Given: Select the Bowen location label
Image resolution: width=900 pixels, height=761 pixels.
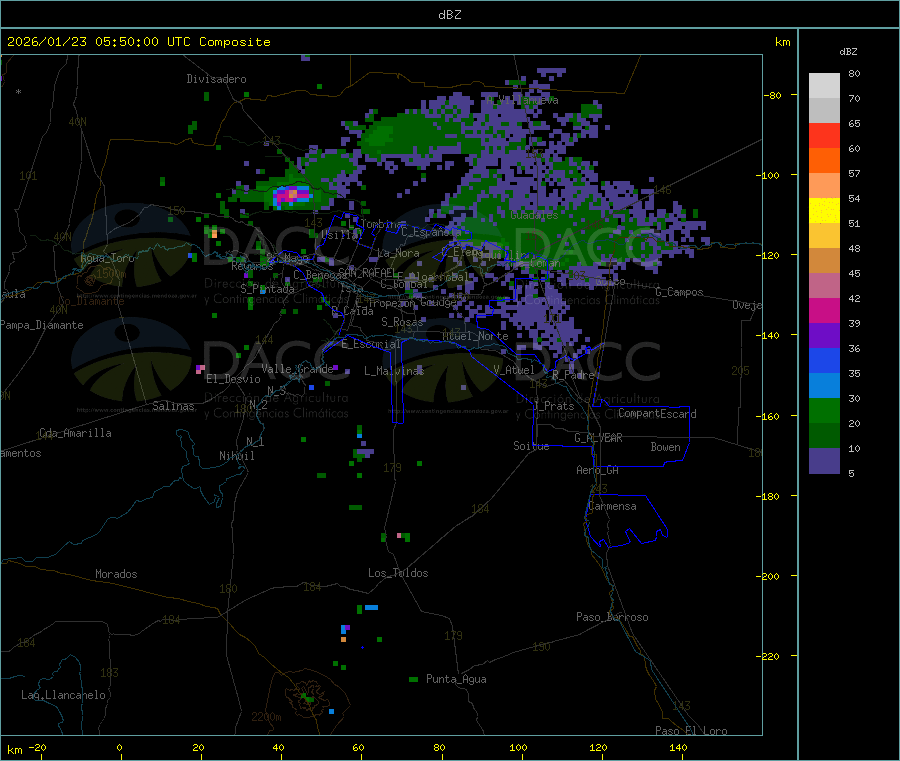Looking at the screenshot, I should 665,447.
